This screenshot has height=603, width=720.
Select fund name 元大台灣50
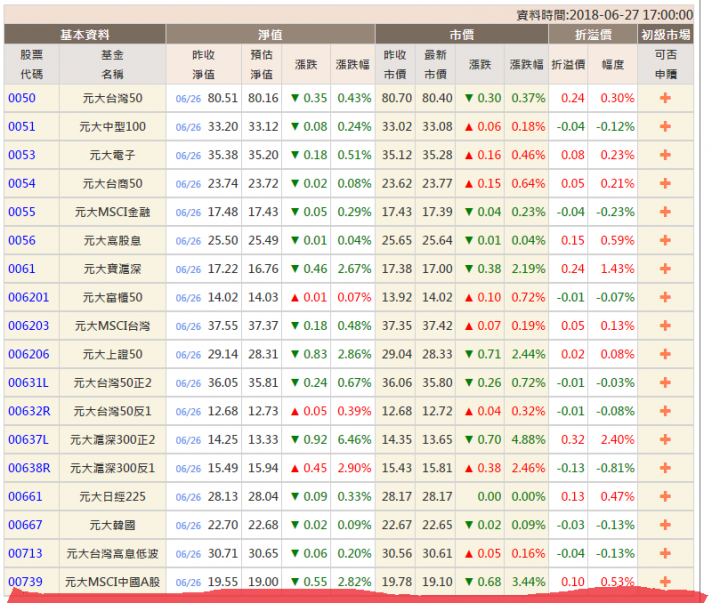[x=112, y=98]
